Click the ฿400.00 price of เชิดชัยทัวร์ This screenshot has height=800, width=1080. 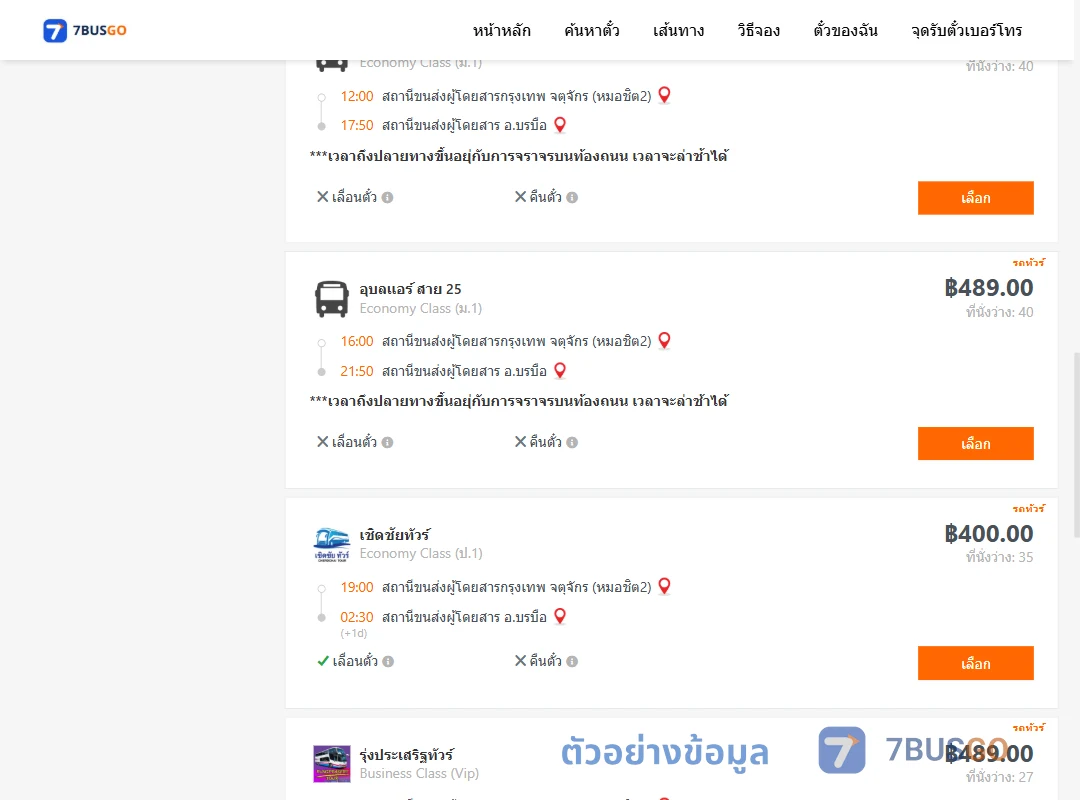coord(988,533)
